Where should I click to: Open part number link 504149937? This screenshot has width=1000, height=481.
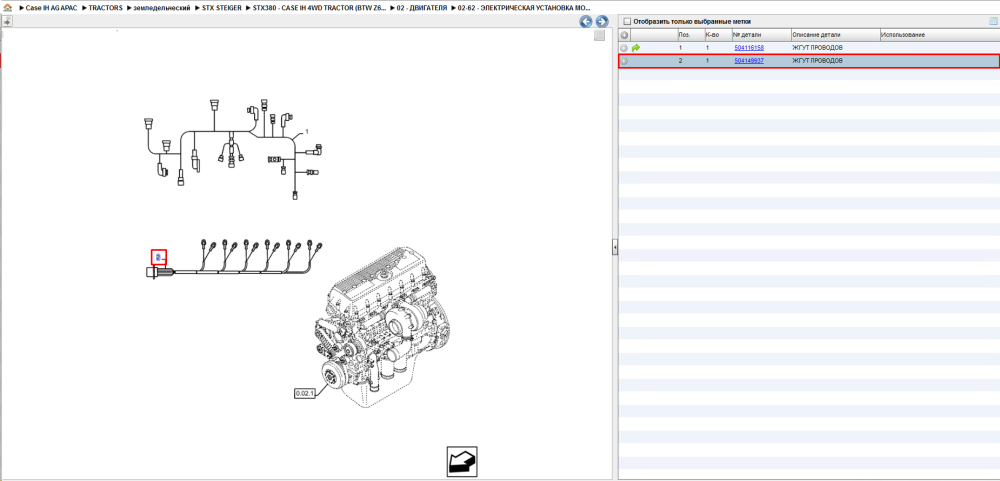pos(749,61)
